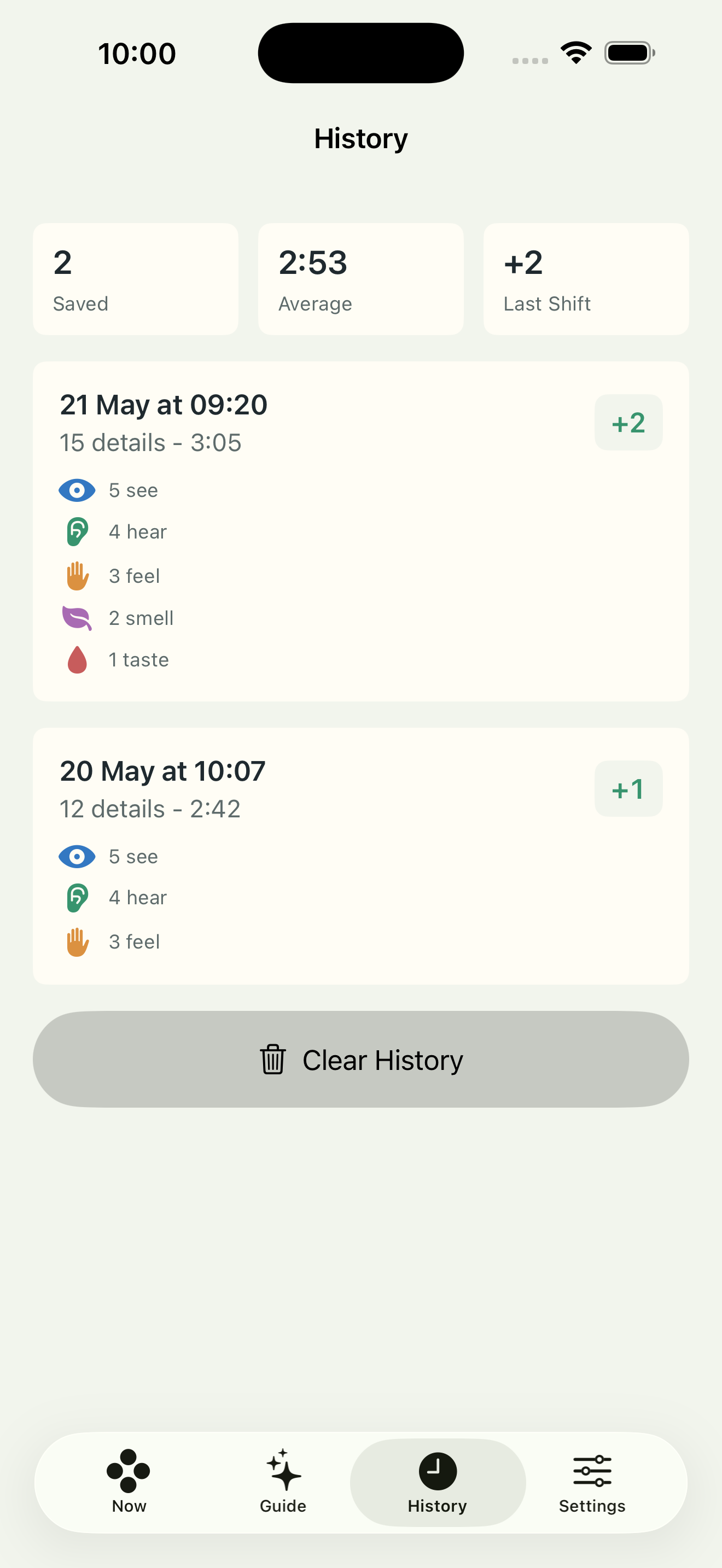Tap the eye icon in 20 May entry
Screen dimensions: 722x1568
pos(77,856)
